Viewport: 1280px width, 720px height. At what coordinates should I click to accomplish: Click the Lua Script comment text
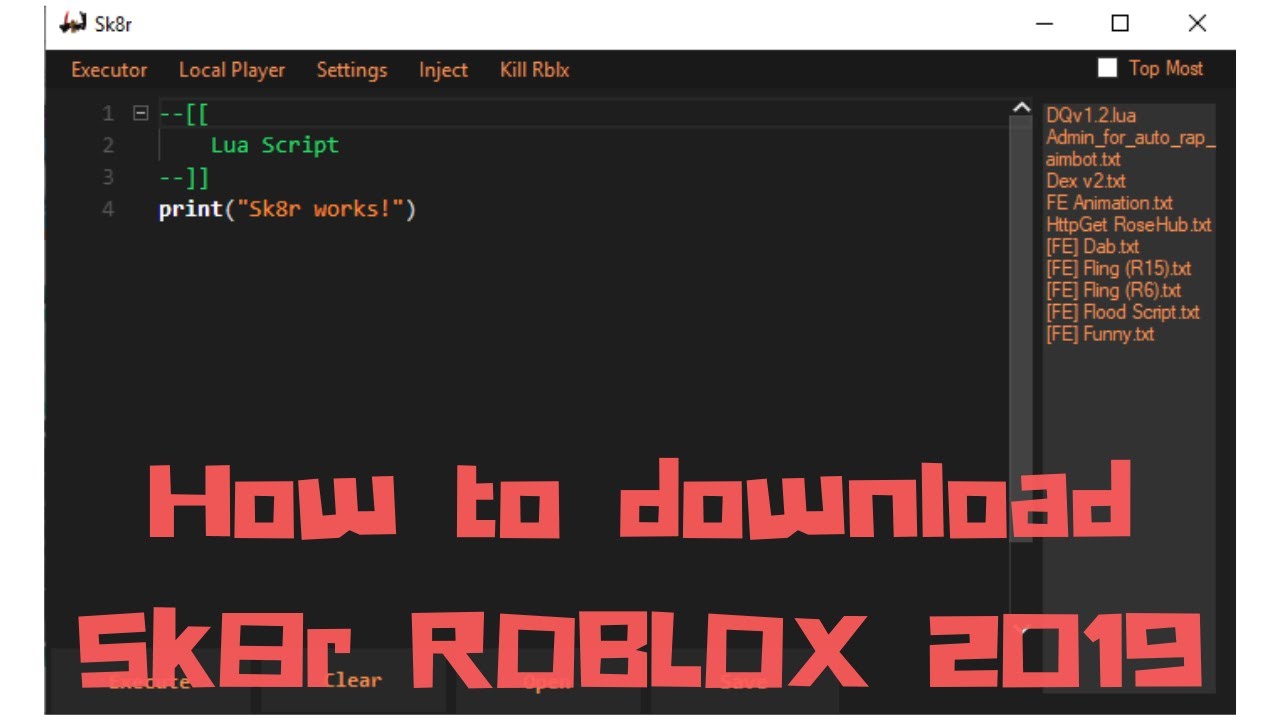point(275,146)
